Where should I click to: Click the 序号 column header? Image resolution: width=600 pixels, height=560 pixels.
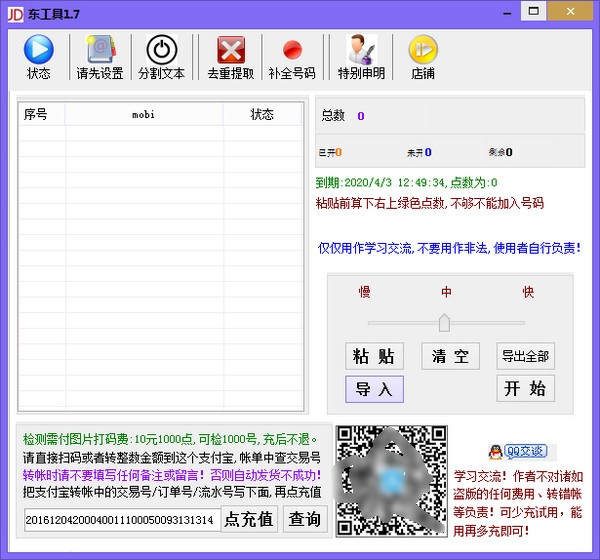click(x=37, y=114)
